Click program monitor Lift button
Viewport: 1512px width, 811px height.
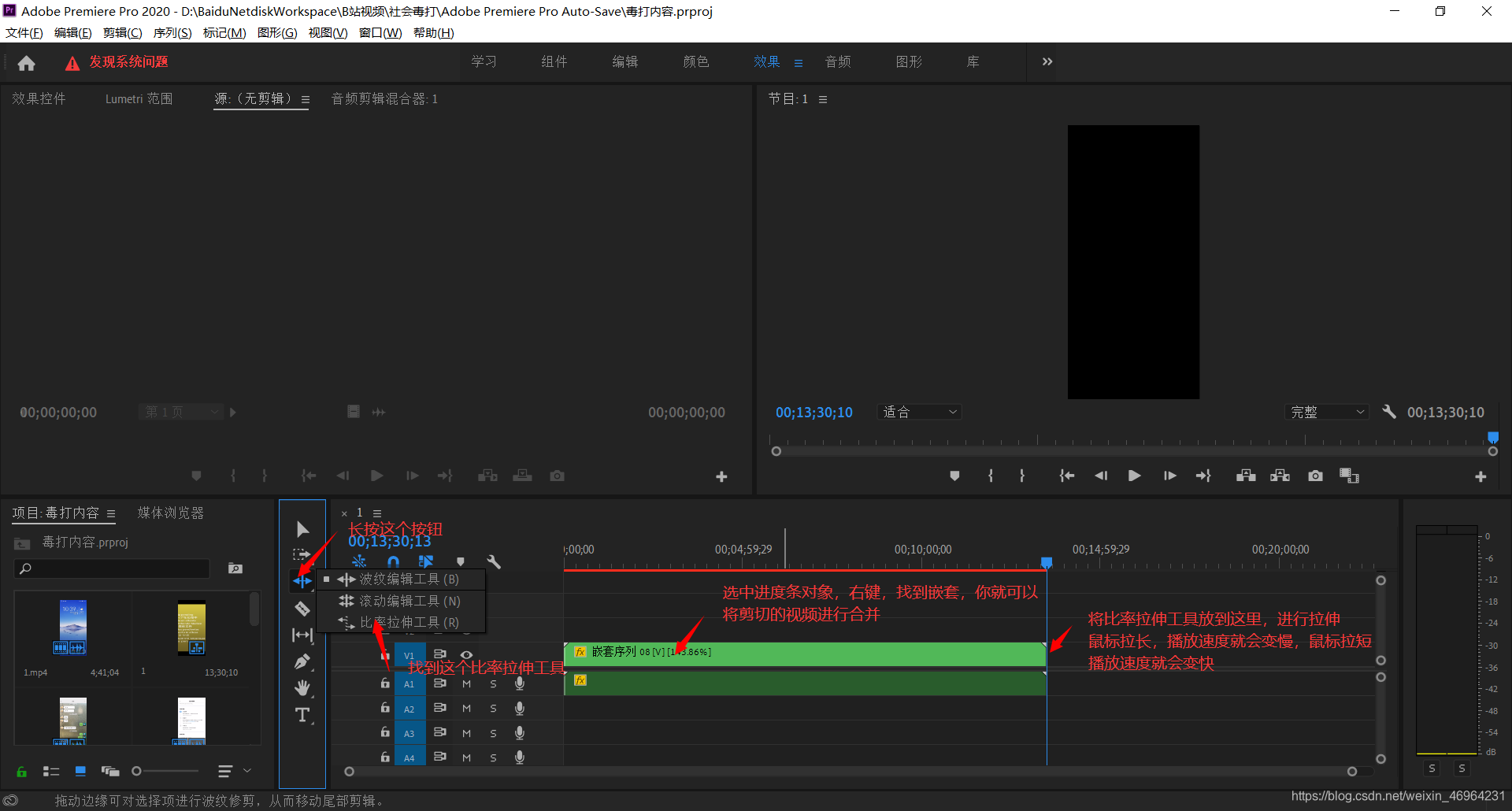point(1246,476)
